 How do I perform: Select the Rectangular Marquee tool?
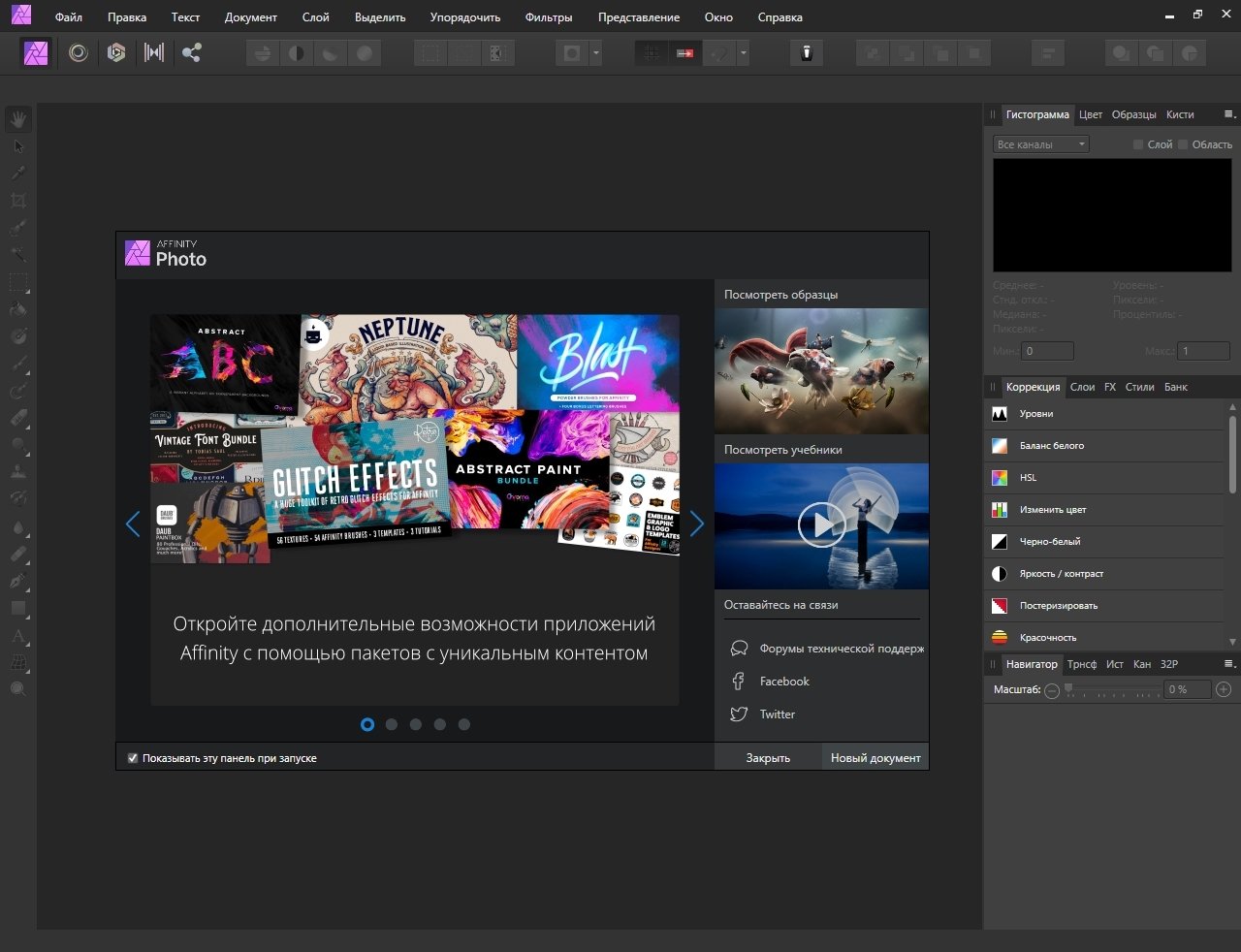(x=18, y=283)
